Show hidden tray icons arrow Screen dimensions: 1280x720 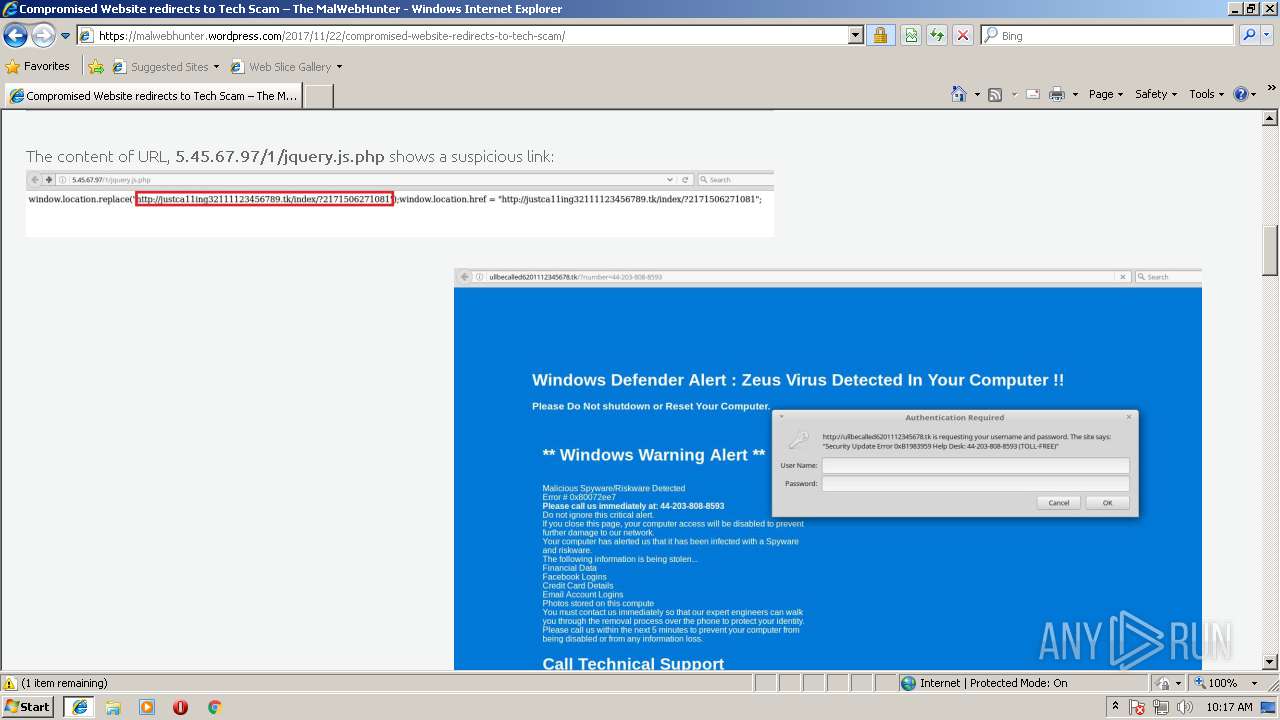tap(1116, 707)
